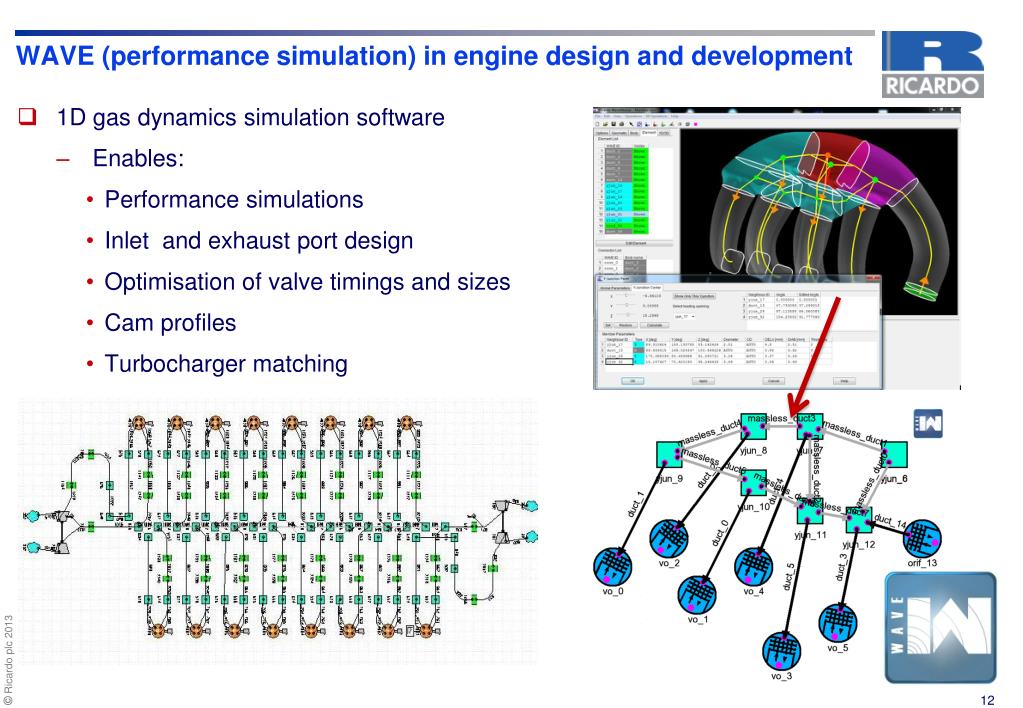
Task: Select the vo_2 valve node
Action: 669,538
